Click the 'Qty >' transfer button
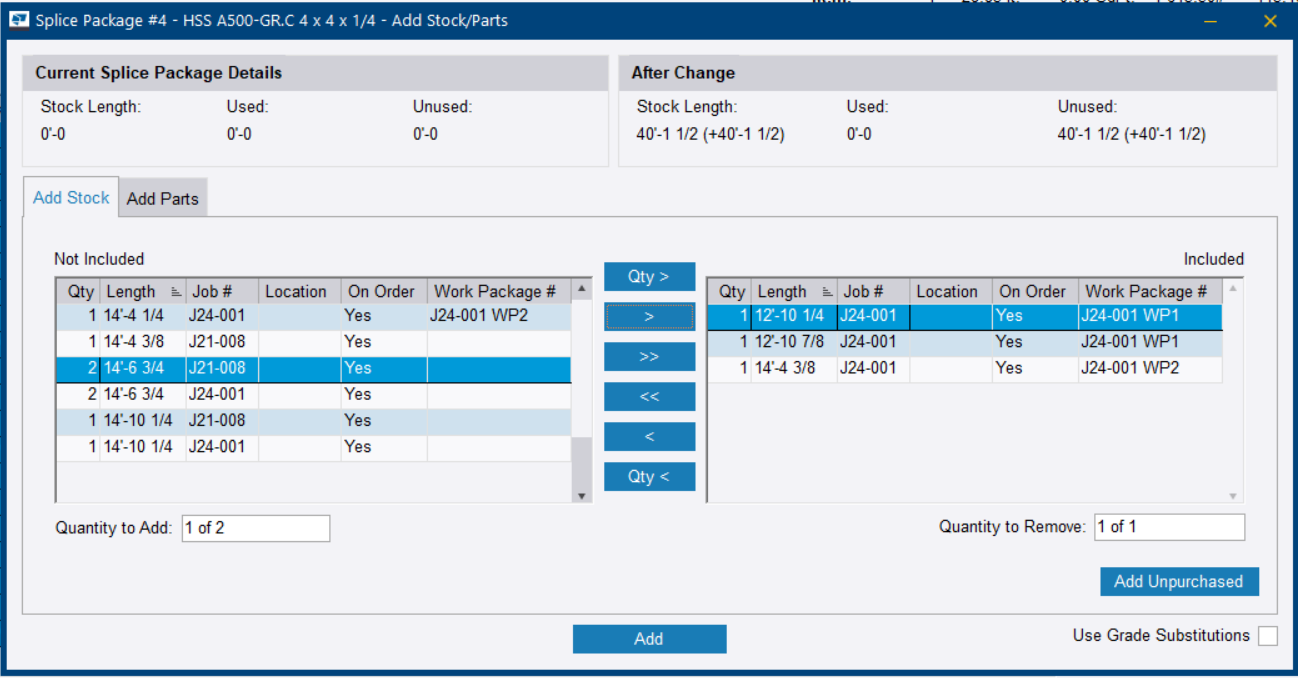1298x678 pixels. click(x=649, y=277)
